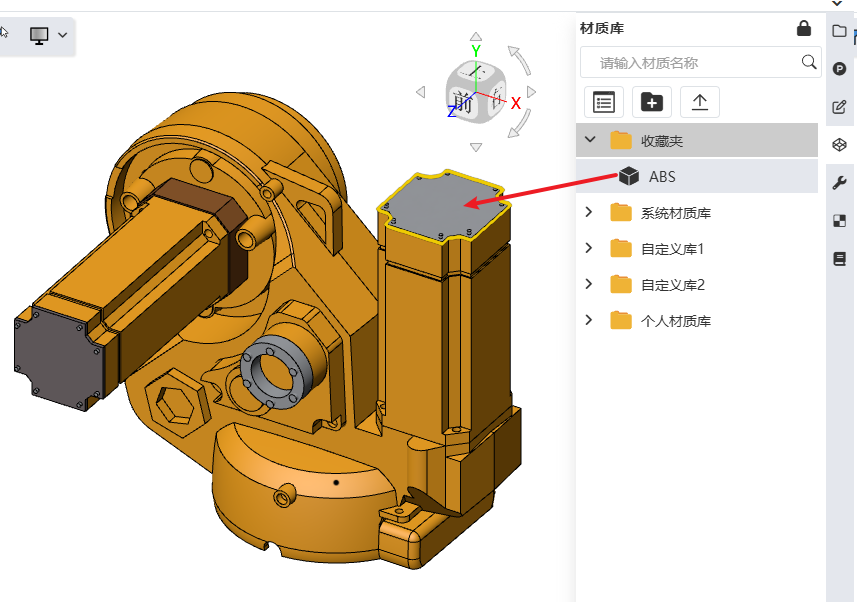Click the list view icon in material library
This screenshot has width=857, height=602.
tap(604, 102)
